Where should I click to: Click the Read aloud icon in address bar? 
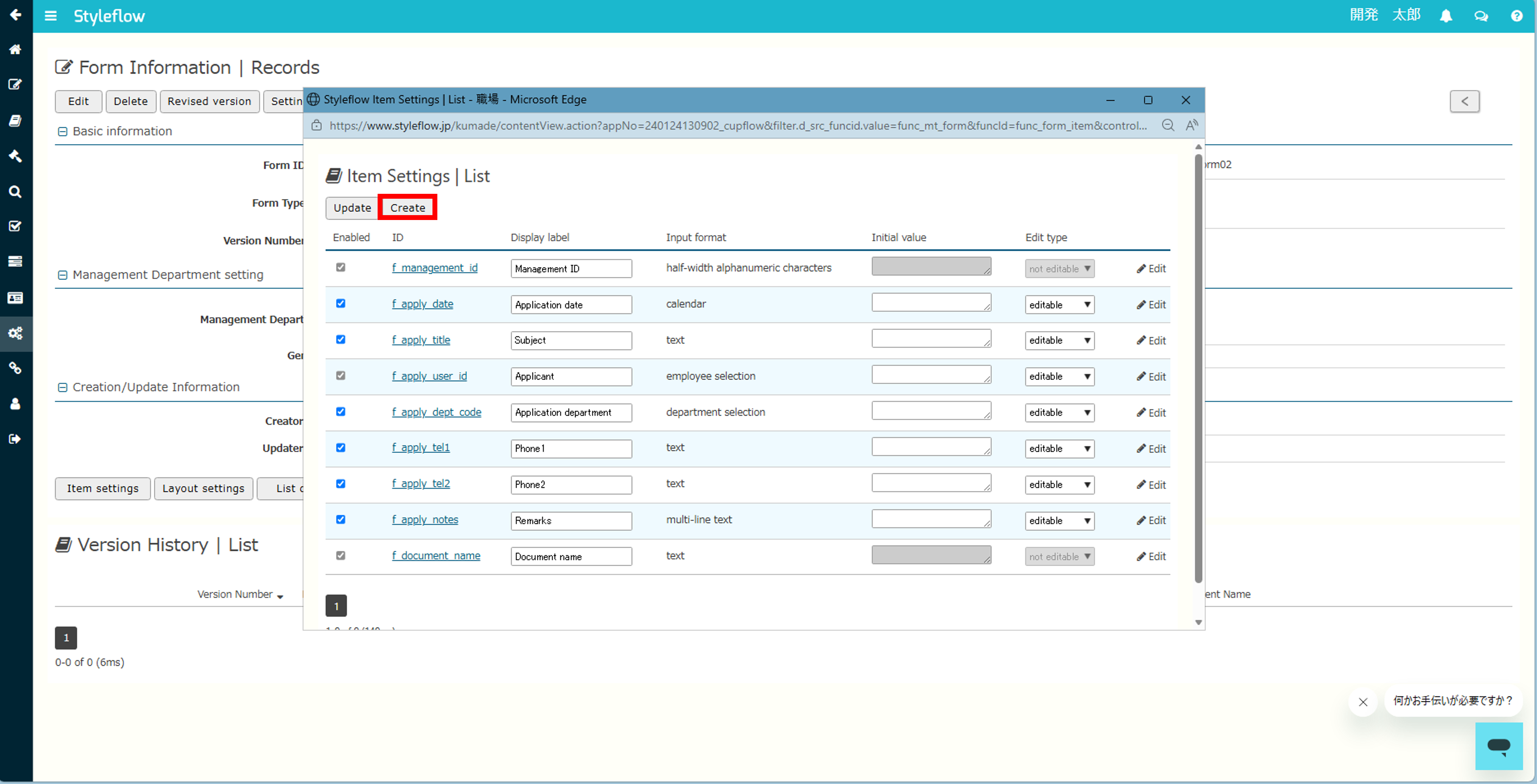pyautogui.click(x=1192, y=125)
